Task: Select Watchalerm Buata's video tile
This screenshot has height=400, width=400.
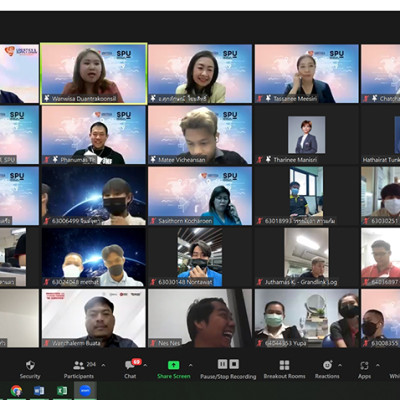Action: click(x=94, y=318)
